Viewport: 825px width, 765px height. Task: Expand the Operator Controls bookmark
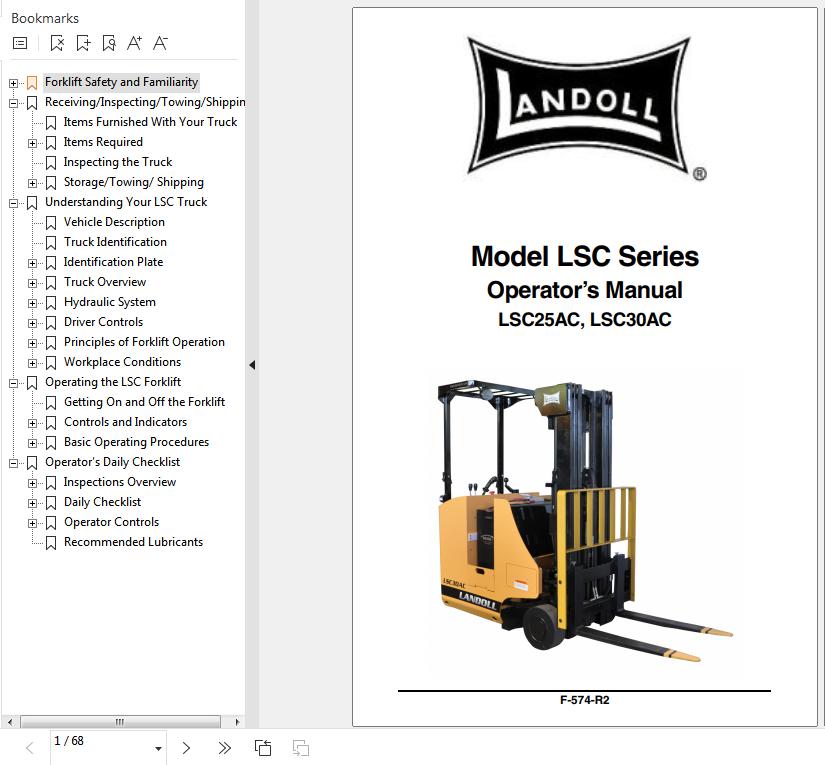(x=32, y=523)
